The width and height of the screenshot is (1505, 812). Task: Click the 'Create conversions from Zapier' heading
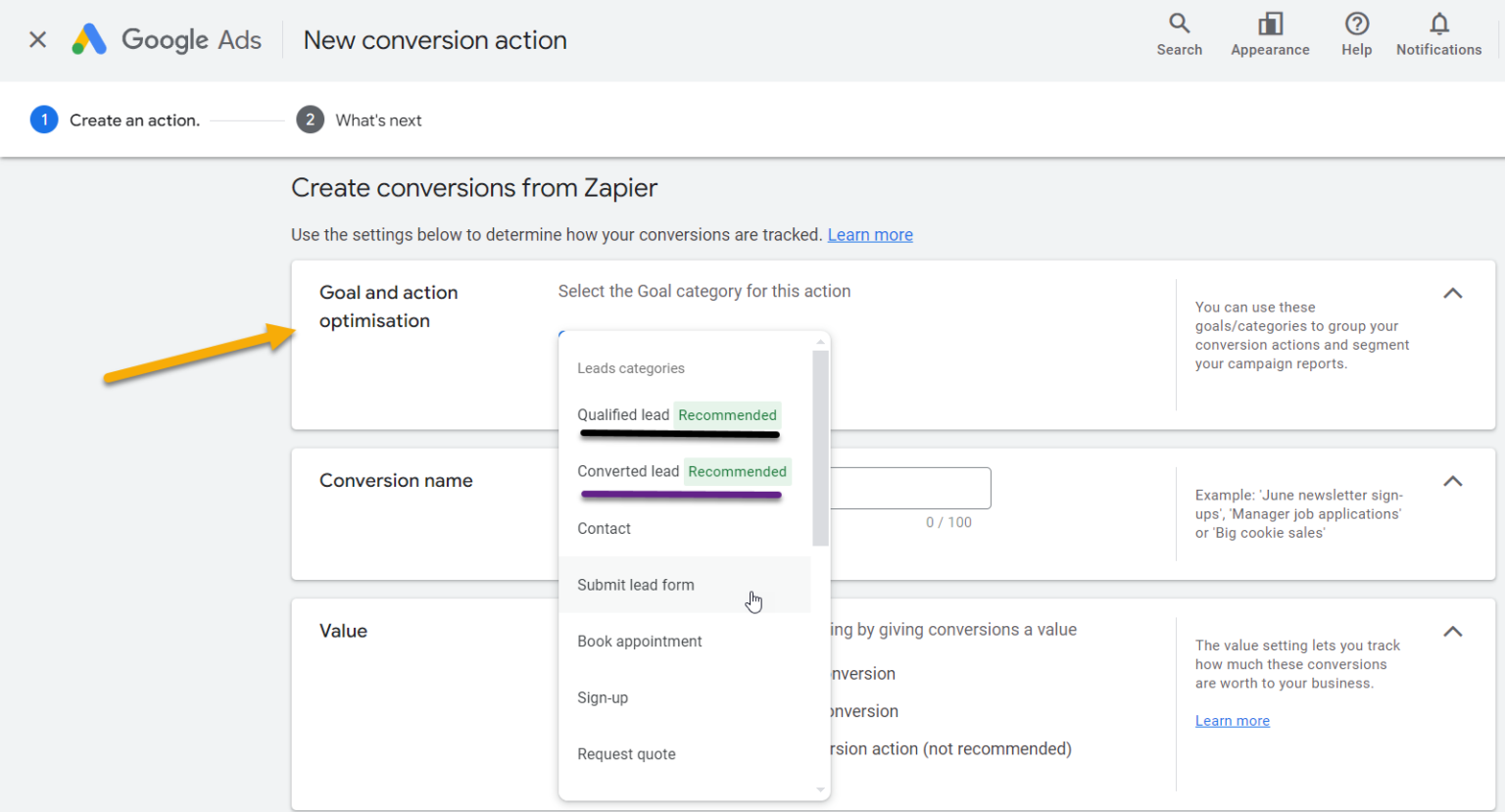(474, 188)
